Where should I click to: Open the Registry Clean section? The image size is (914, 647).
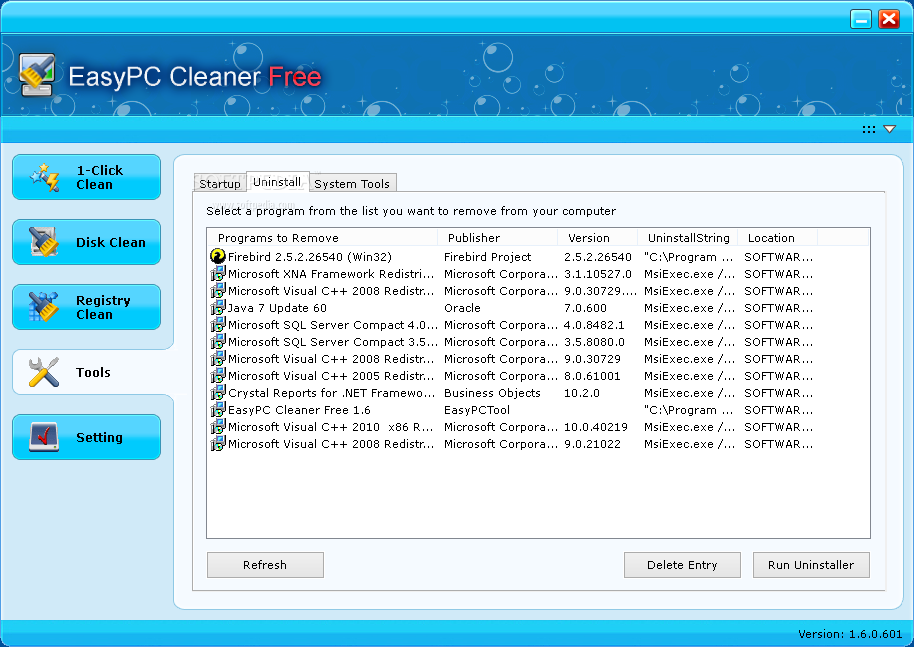click(86, 307)
